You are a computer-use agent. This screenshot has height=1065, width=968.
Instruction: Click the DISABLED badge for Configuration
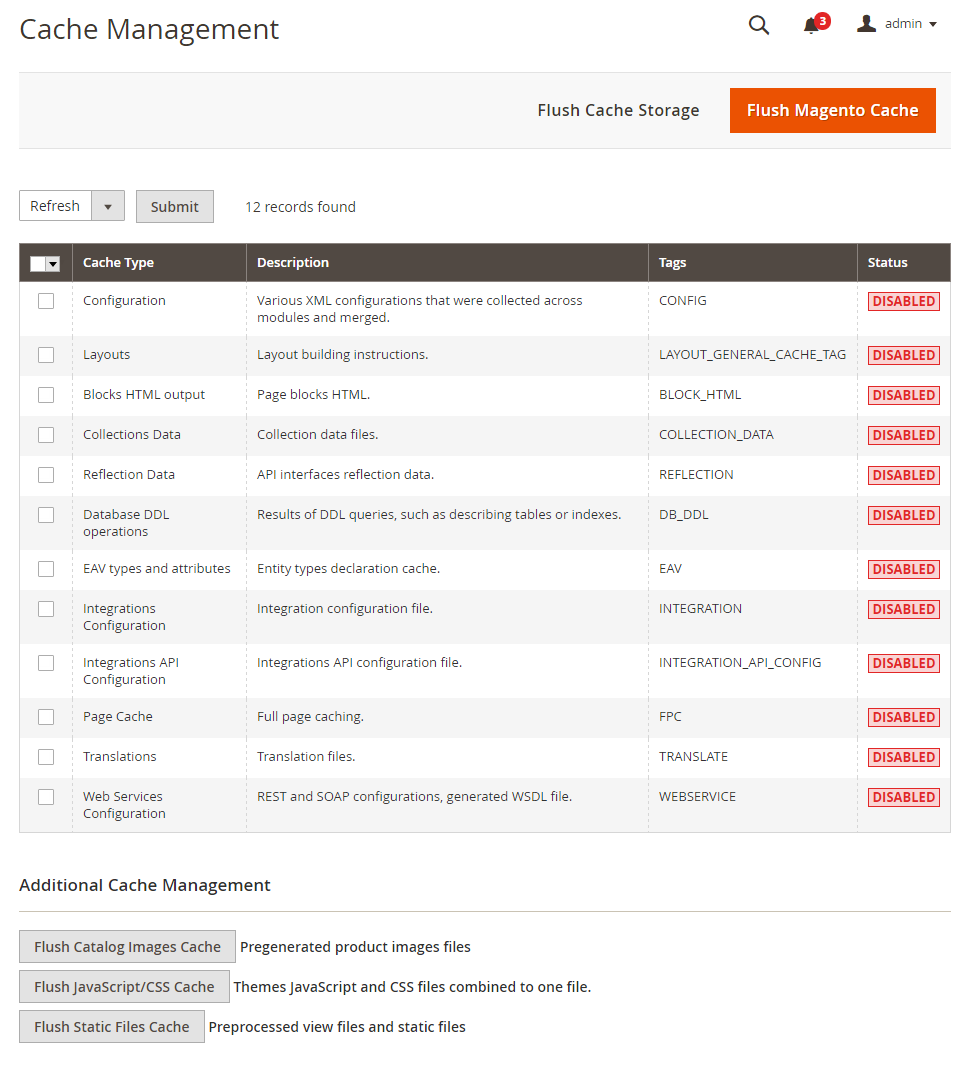(x=903, y=301)
